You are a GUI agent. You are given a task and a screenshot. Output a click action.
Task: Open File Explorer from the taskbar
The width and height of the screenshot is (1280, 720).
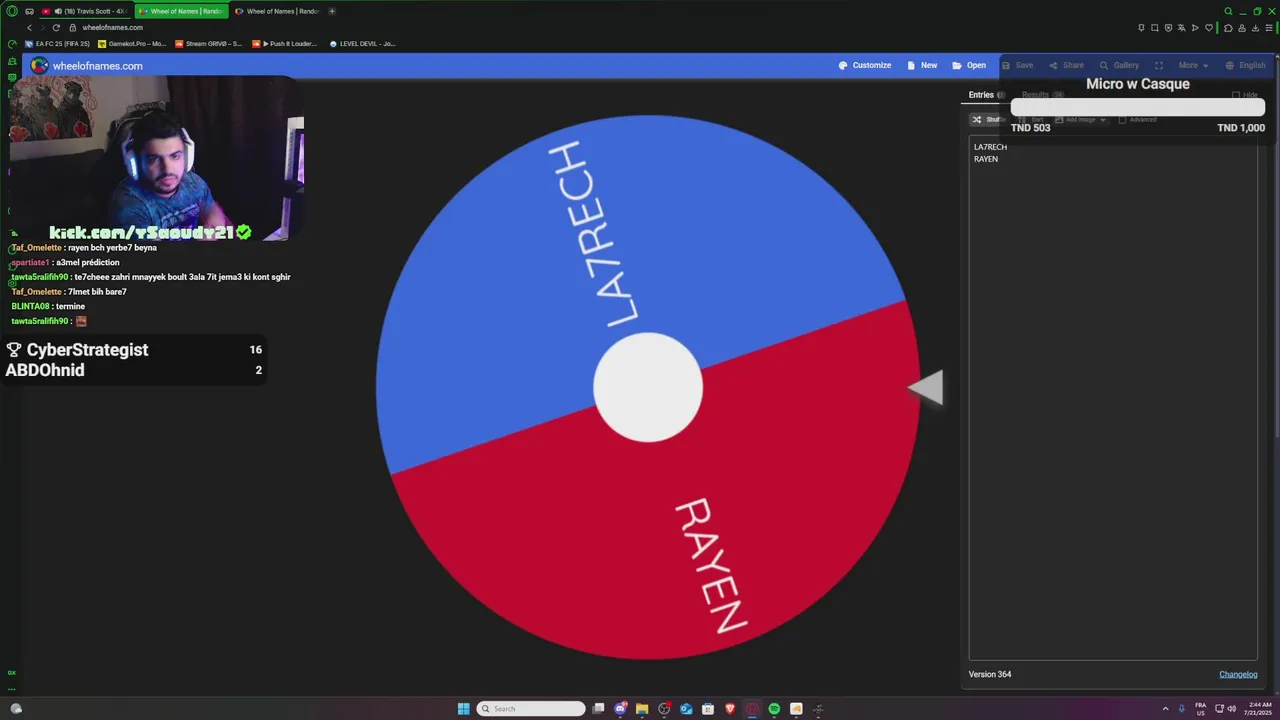pyautogui.click(x=642, y=709)
